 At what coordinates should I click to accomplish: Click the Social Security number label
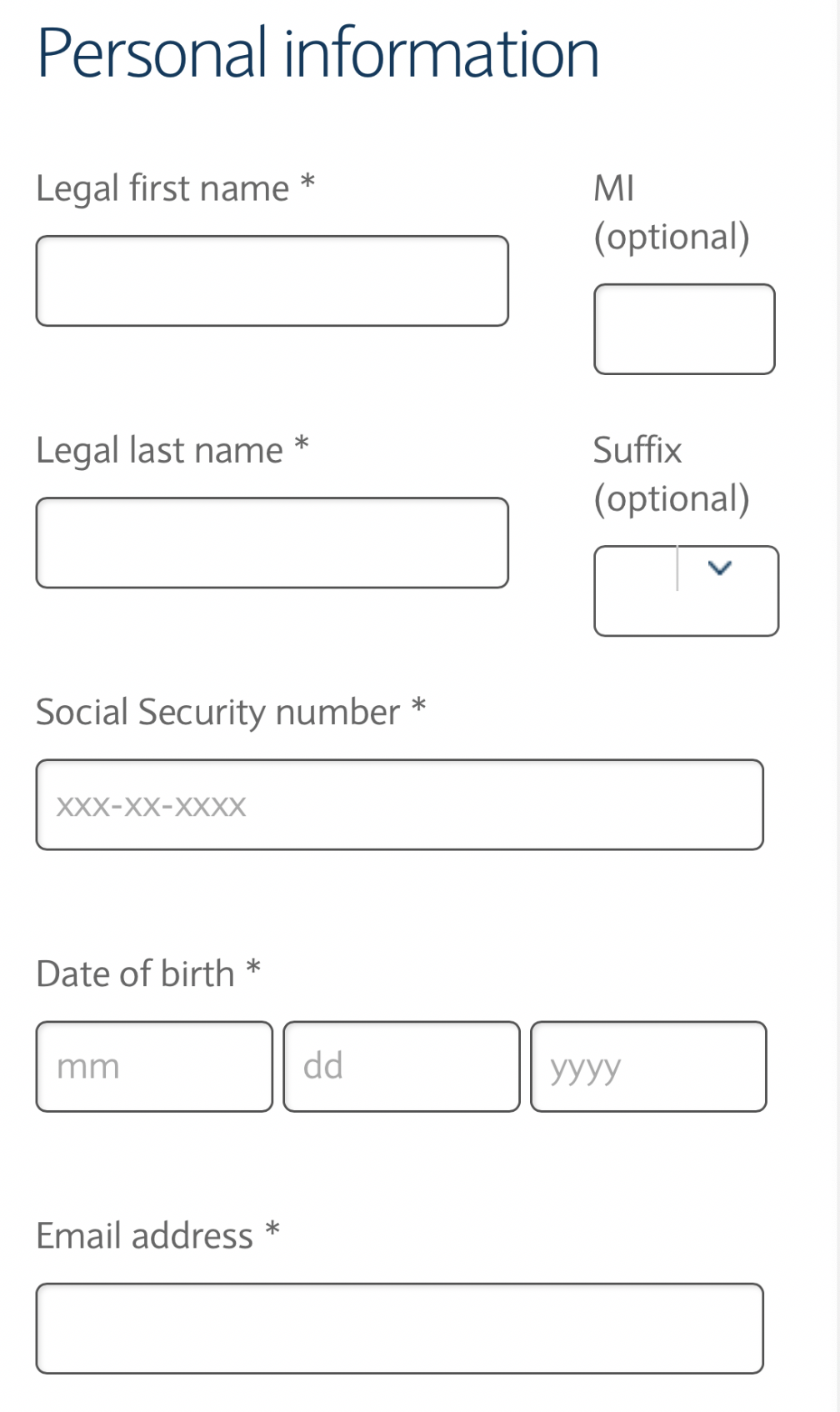tap(231, 712)
